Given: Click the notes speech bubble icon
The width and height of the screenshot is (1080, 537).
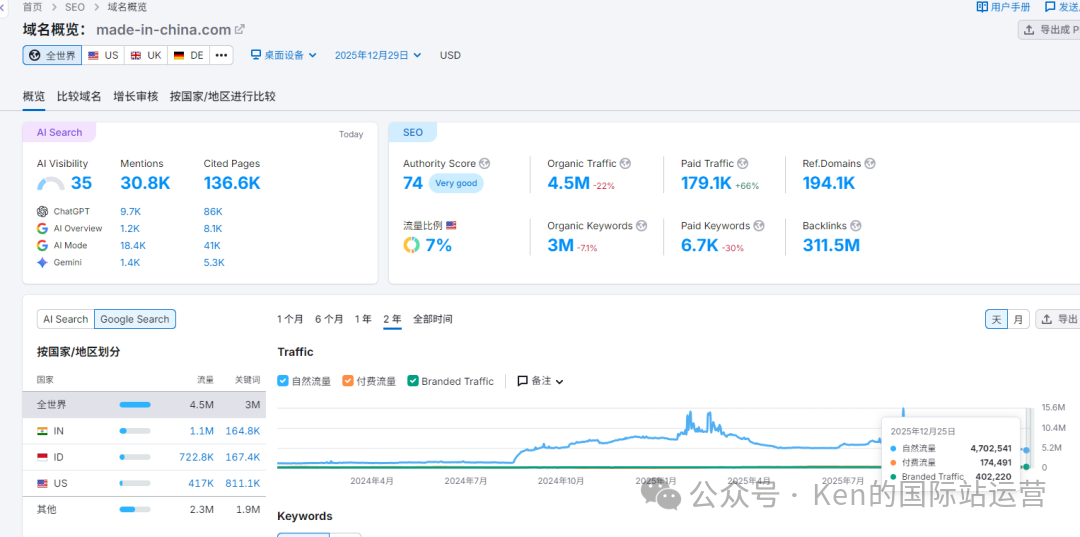Looking at the screenshot, I should point(523,381).
